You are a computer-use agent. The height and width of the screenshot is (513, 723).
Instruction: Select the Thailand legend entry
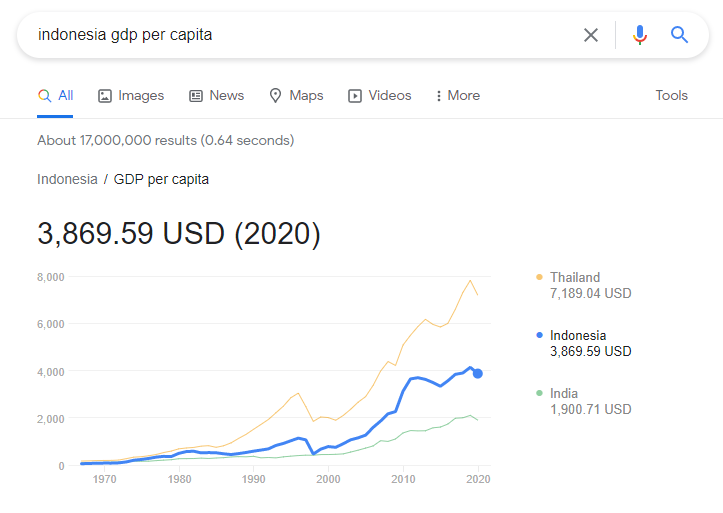tap(575, 278)
